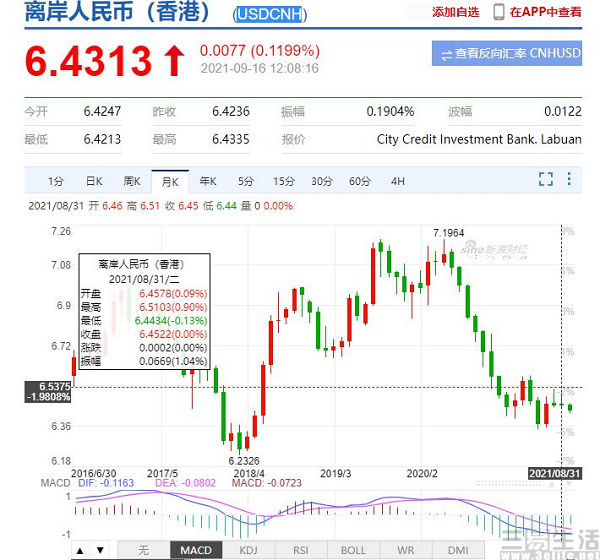This screenshot has width=600, height=560.
Task: Switch chart to 年K tab
Action: (208, 181)
